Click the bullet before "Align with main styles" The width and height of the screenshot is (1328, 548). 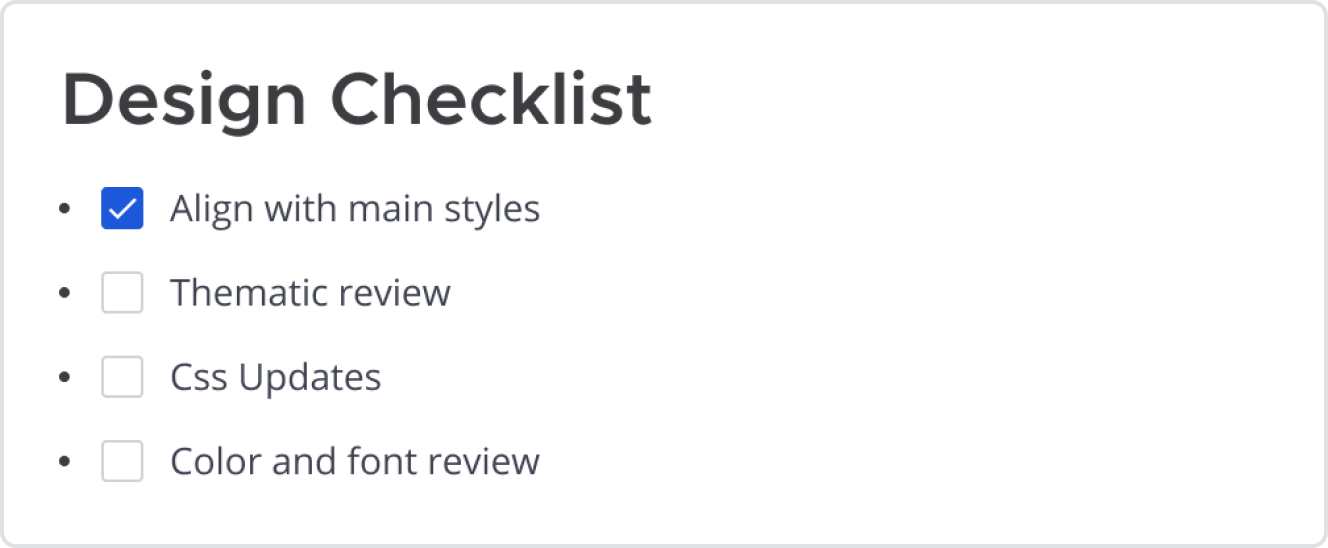tap(65, 209)
